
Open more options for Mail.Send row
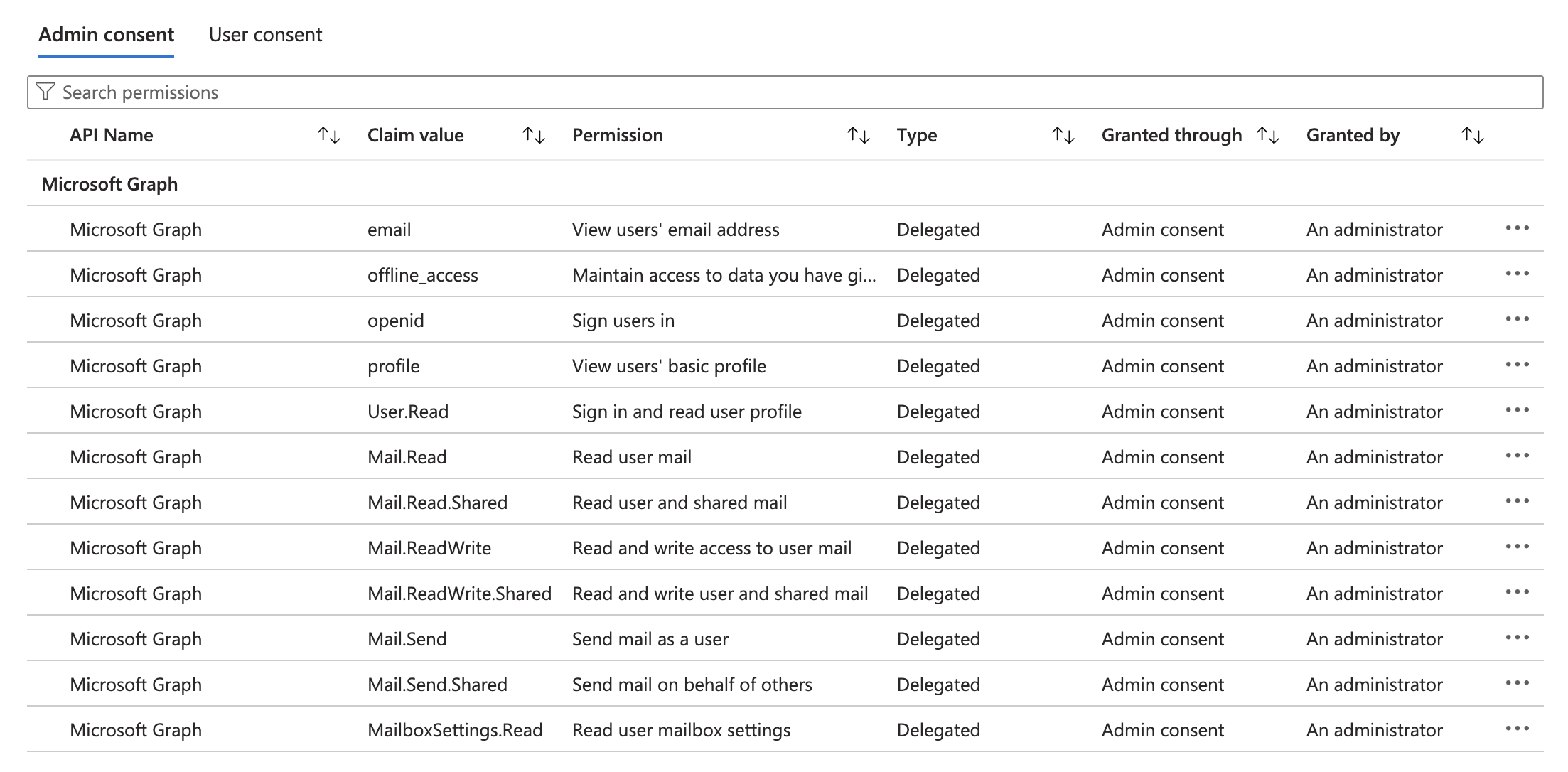click(1518, 638)
